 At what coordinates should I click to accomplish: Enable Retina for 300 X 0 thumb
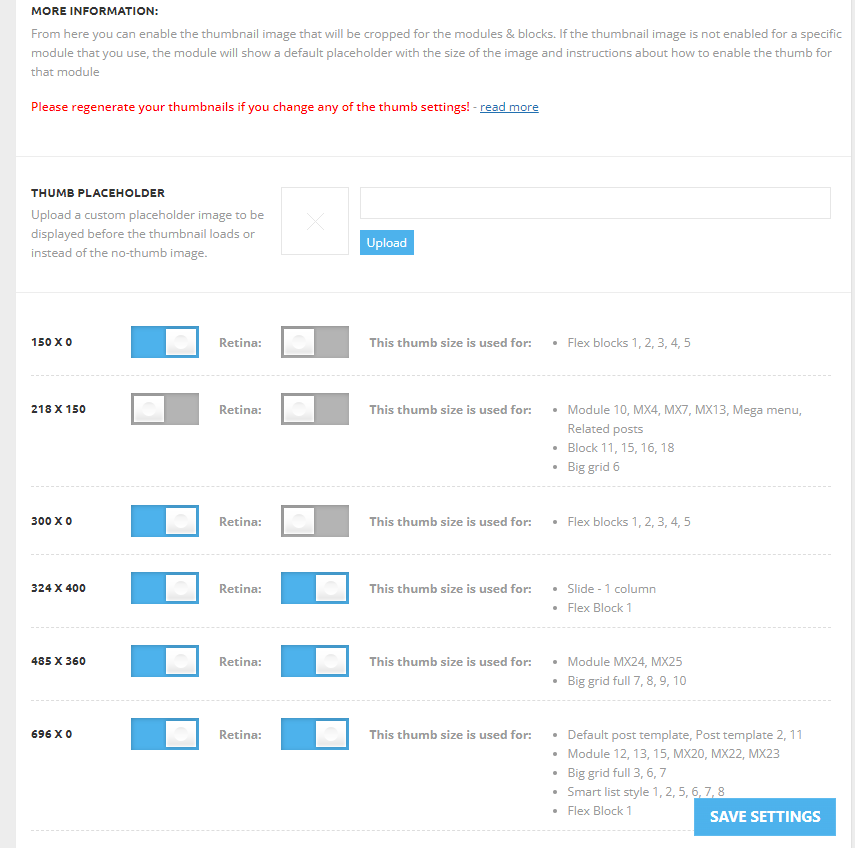315,521
